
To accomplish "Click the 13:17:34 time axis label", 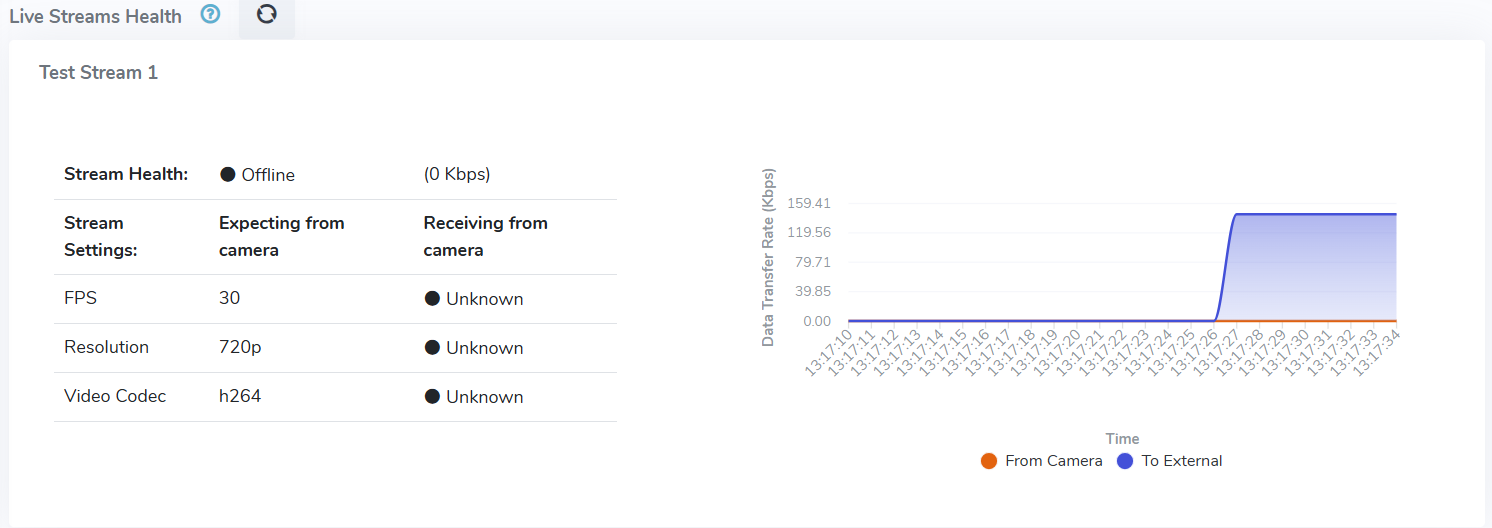I will point(1376,354).
